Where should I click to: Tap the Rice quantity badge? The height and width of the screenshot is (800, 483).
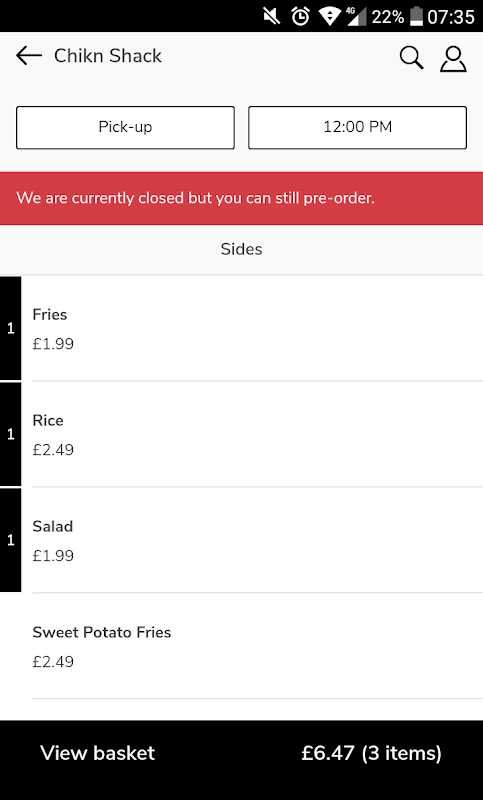(x=11, y=434)
